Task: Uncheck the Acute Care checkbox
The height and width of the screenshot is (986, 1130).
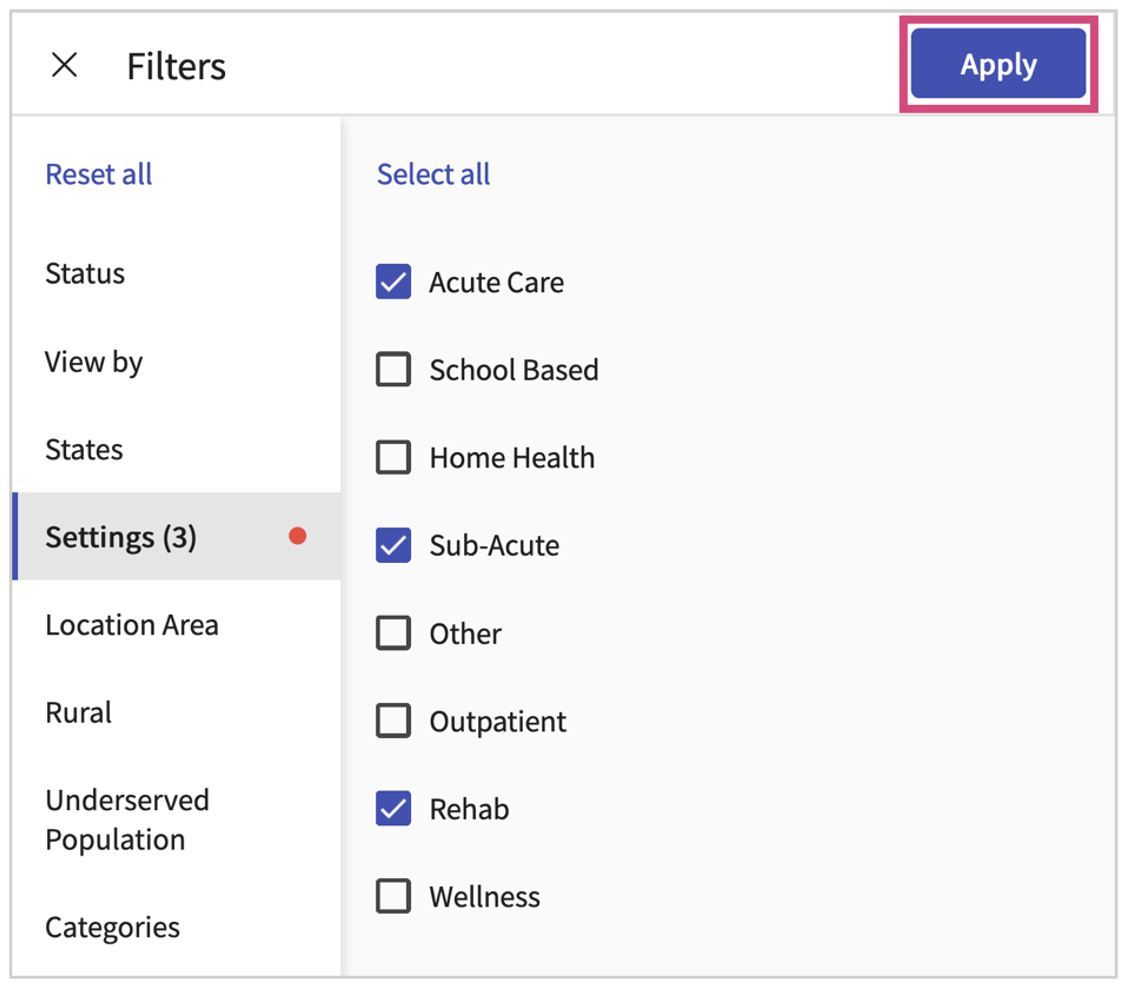Action: point(393,282)
